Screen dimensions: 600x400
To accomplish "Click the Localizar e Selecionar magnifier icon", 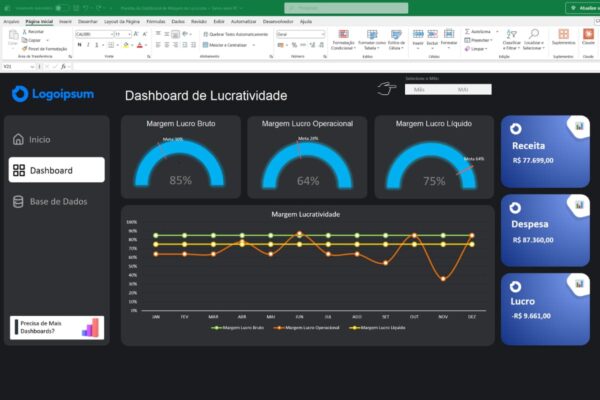I will [534, 34].
